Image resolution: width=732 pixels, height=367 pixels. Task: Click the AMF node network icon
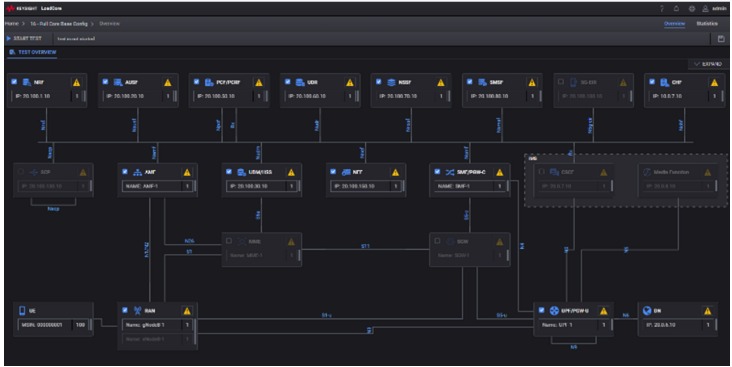pos(137,172)
